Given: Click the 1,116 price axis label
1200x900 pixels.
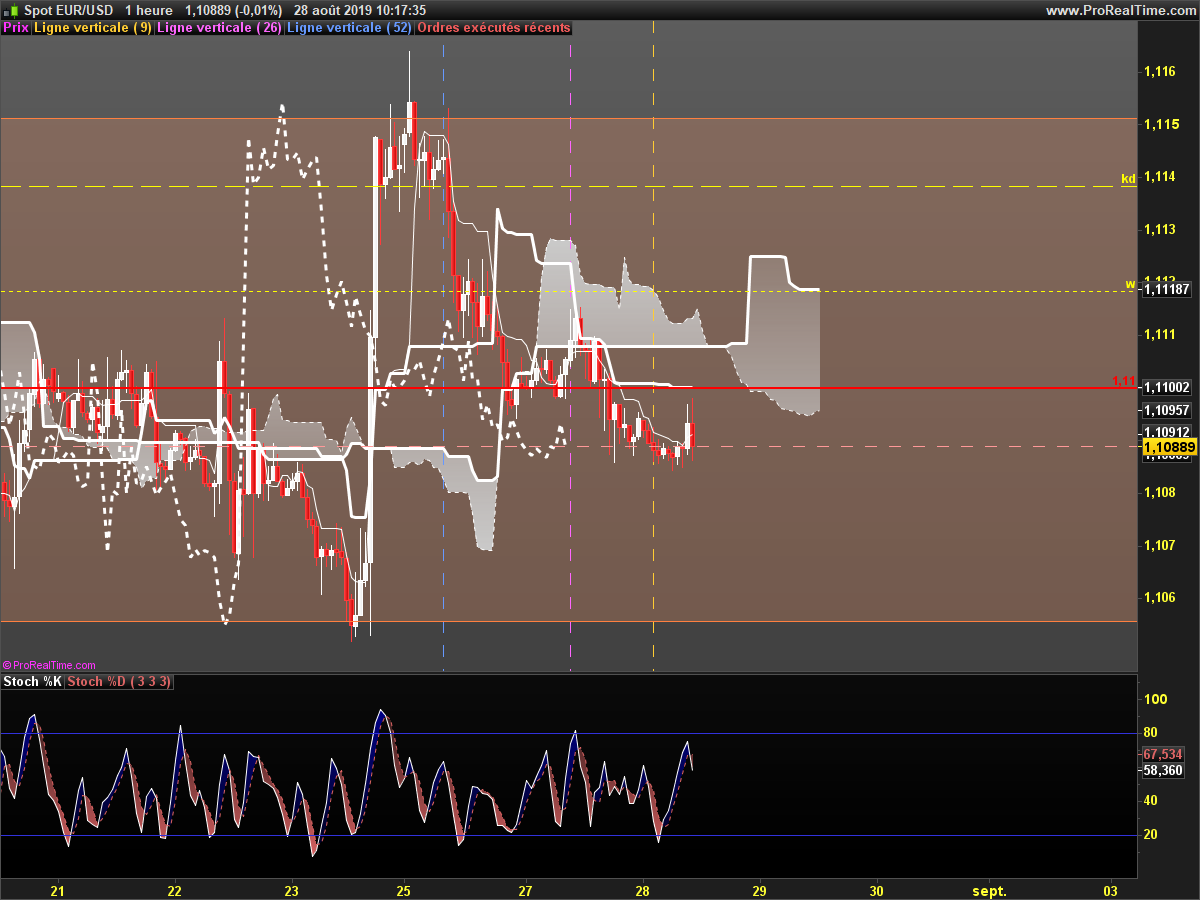Looking at the screenshot, I should pos(1160,71).
